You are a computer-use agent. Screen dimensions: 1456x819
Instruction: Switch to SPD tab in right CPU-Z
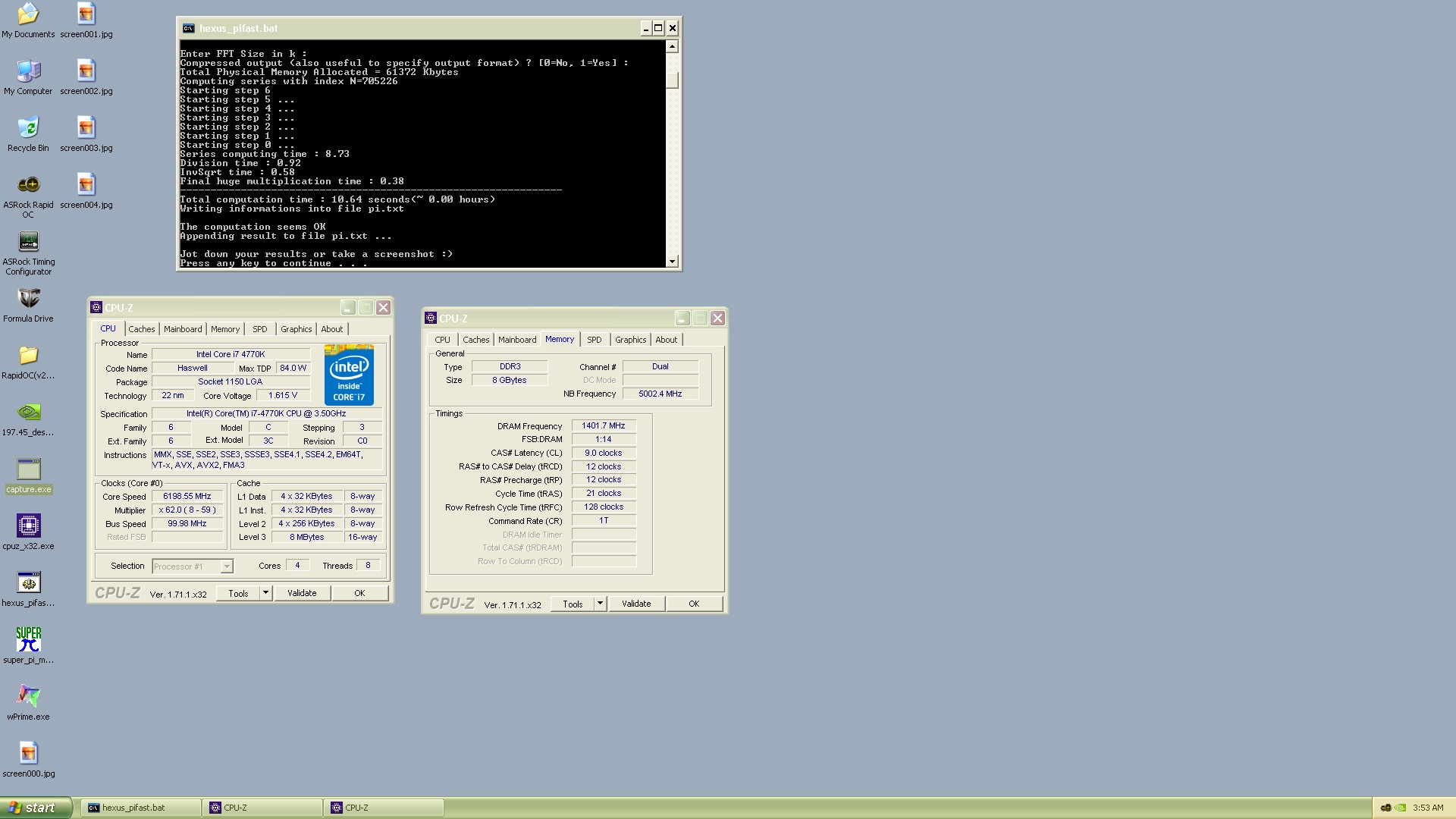tap(595, 340)
